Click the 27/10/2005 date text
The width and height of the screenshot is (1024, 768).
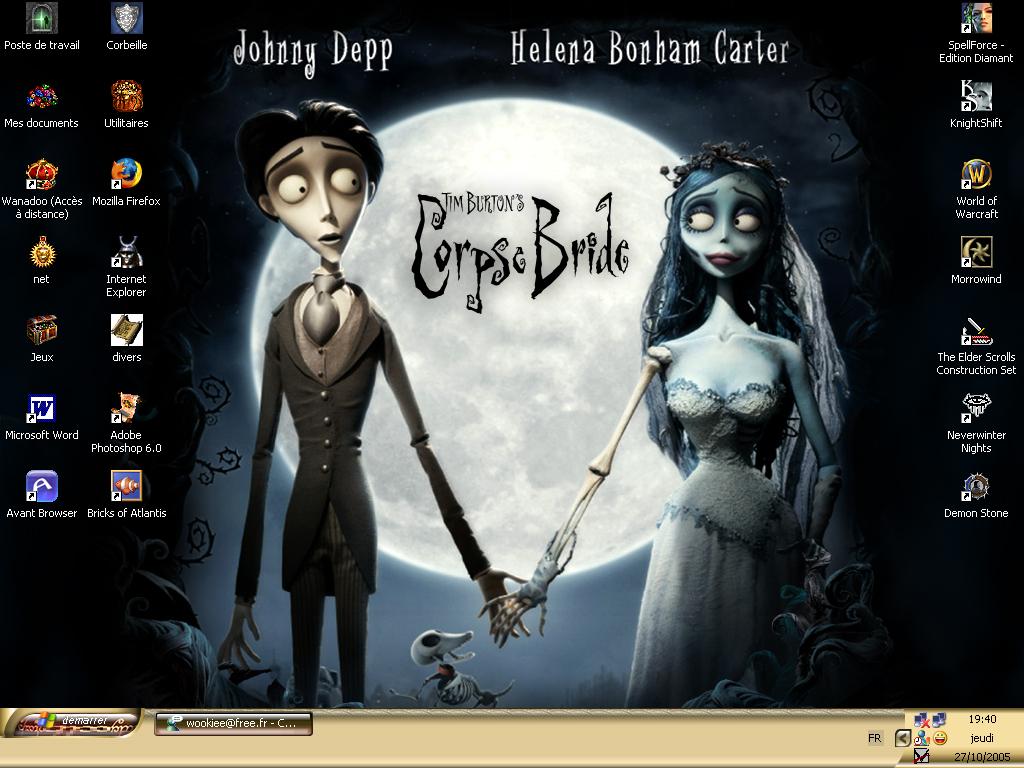coord(982,757)
